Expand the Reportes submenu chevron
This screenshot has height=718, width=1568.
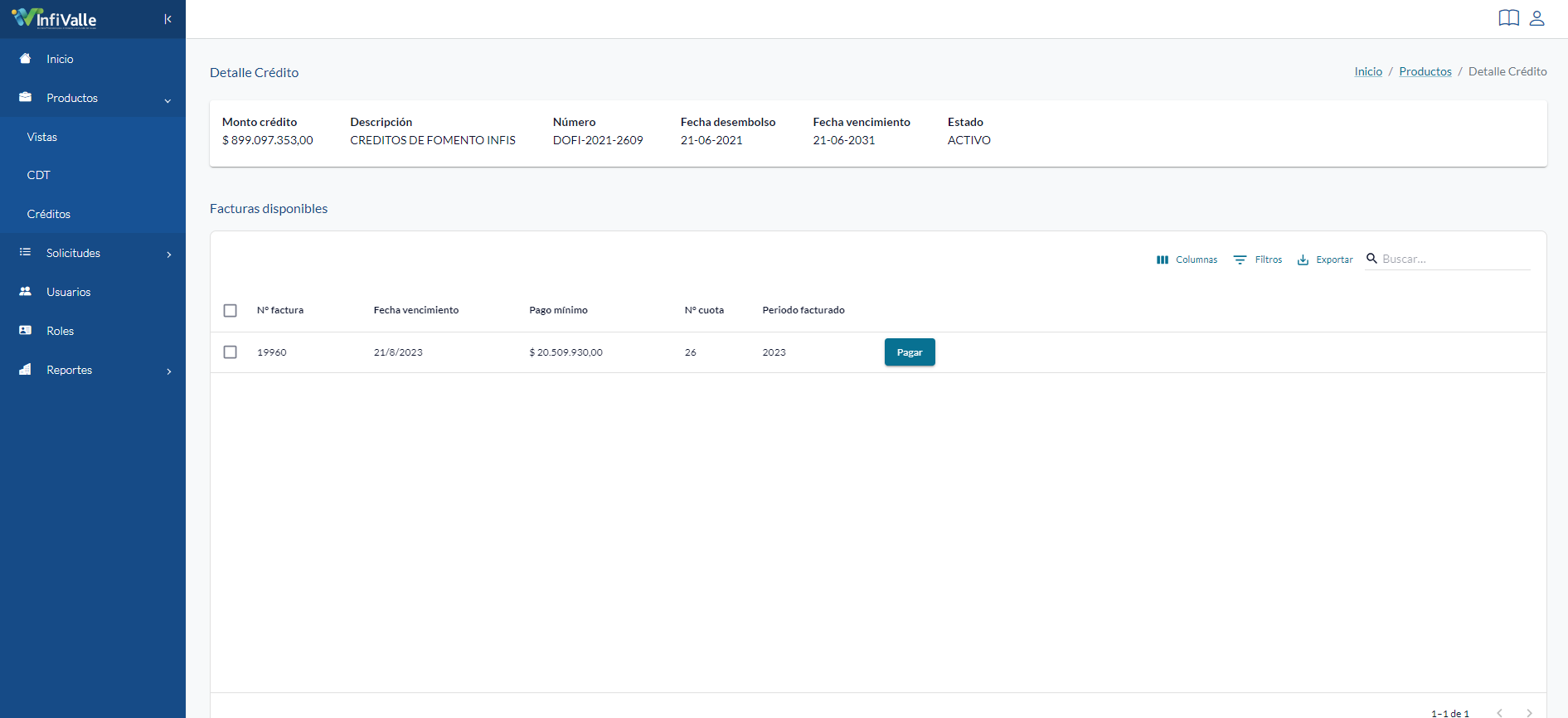pyautogui.click(x=169, y=371)
